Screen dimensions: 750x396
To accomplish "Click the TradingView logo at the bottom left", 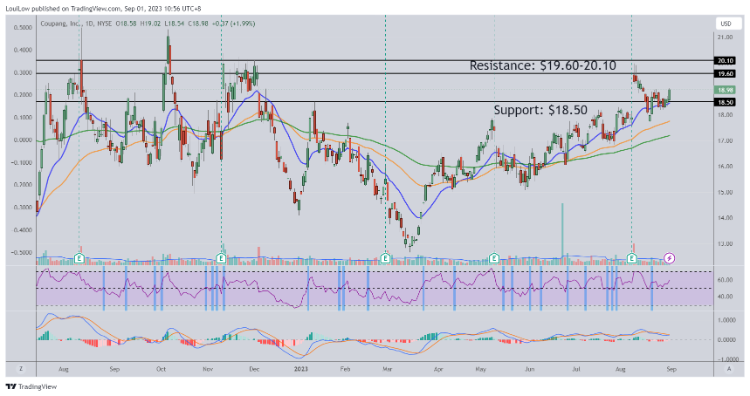I will 31,386.
